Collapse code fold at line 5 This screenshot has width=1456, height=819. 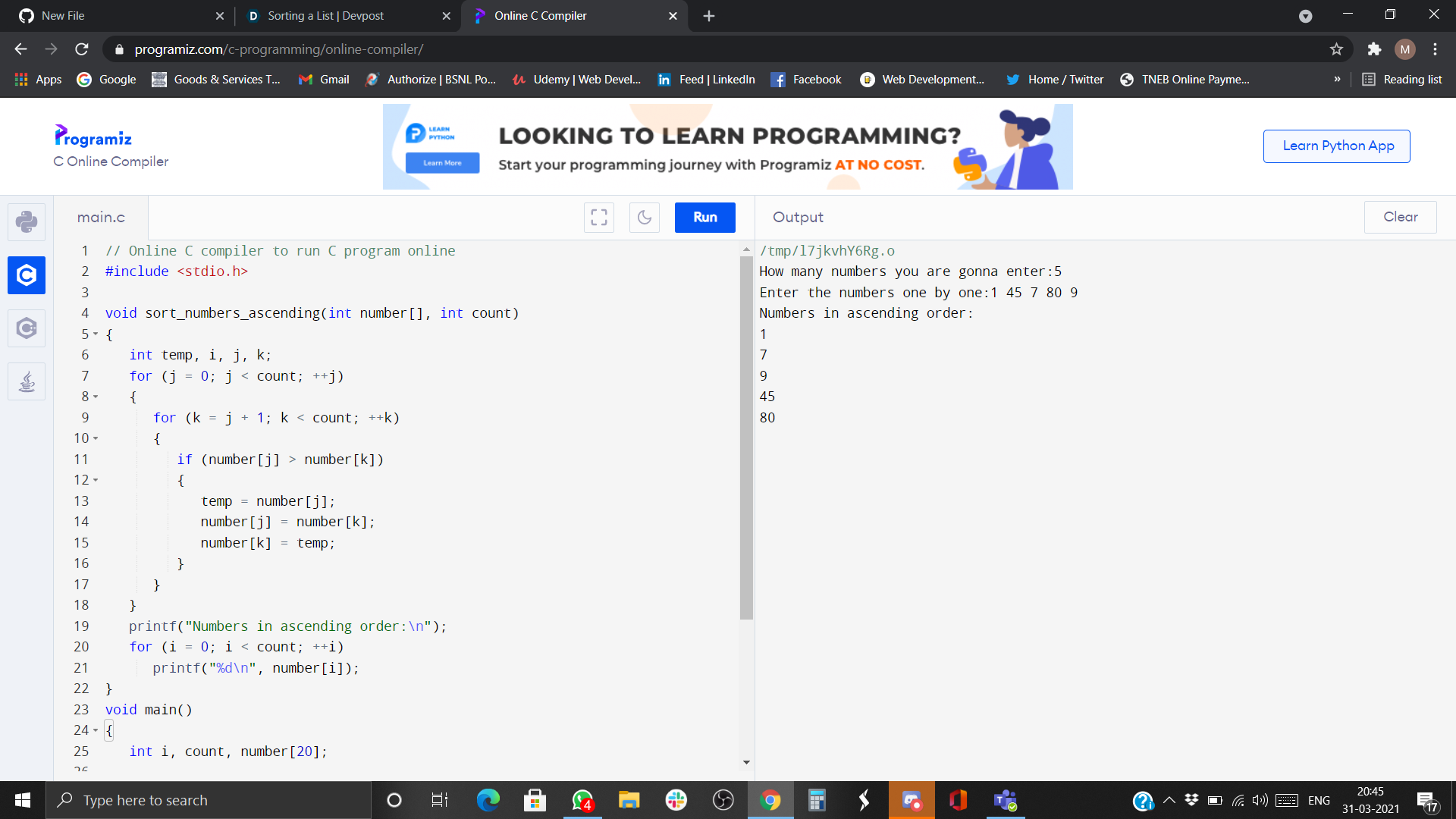96,334
